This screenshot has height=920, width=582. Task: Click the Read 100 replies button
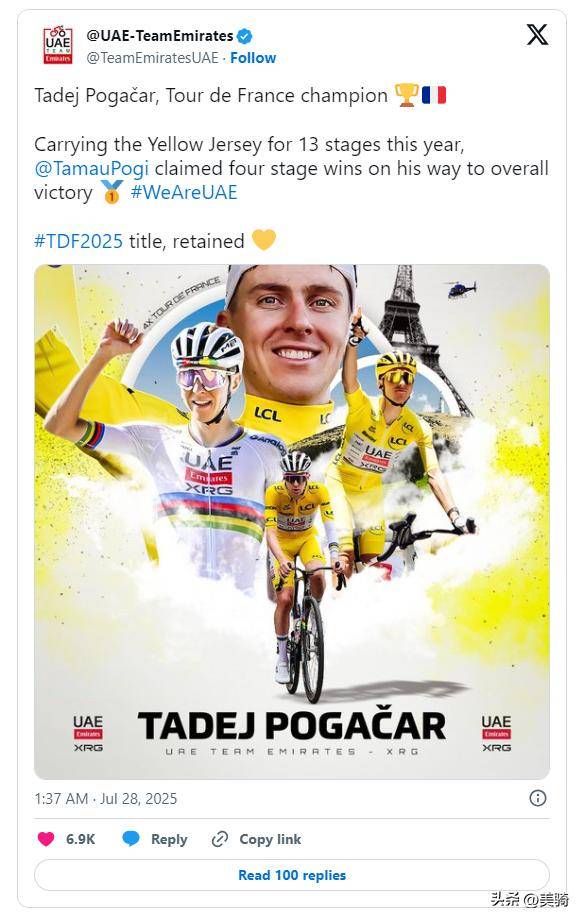(x=292, y=875)
